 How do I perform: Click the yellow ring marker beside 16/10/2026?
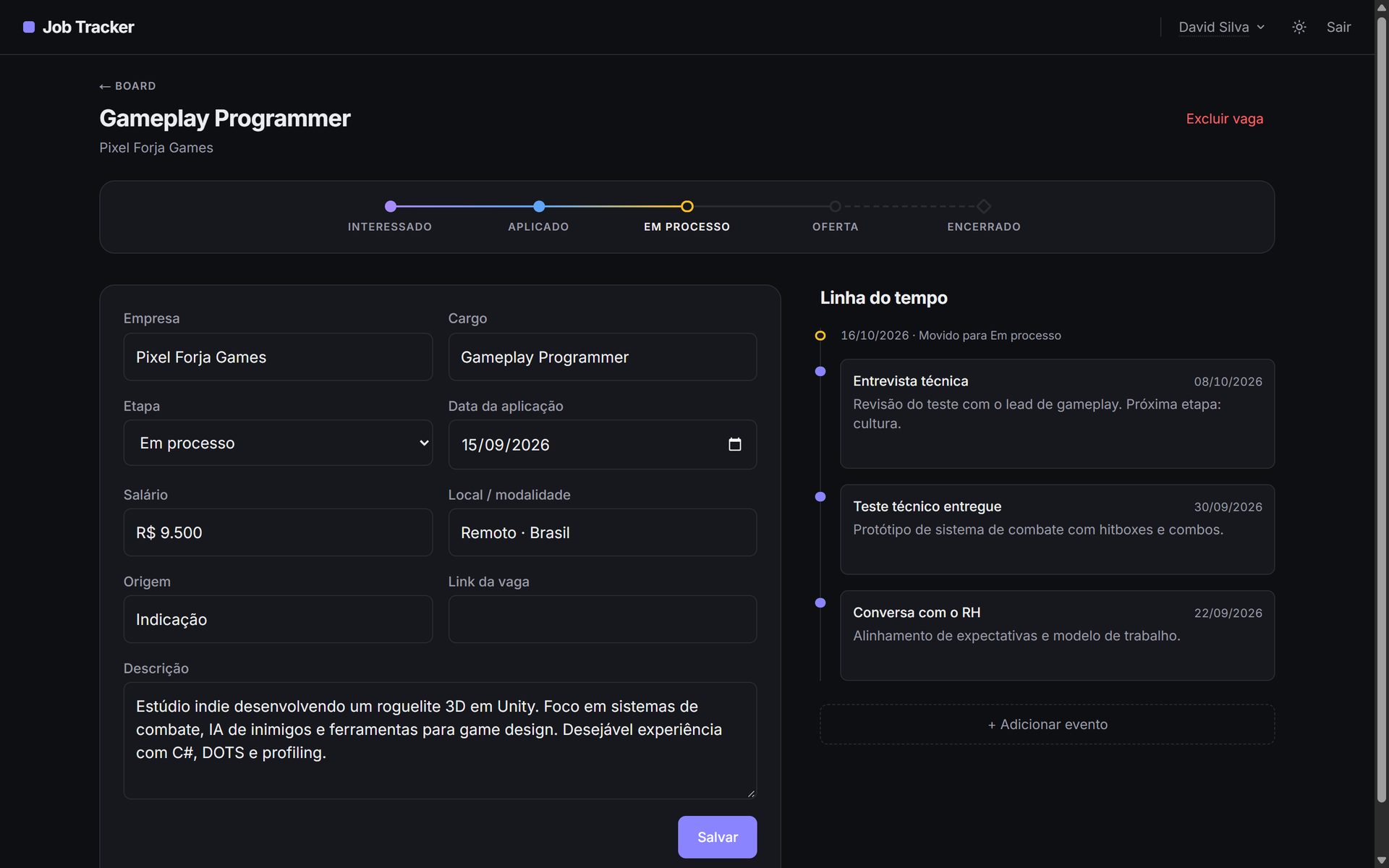pos(820,336)
